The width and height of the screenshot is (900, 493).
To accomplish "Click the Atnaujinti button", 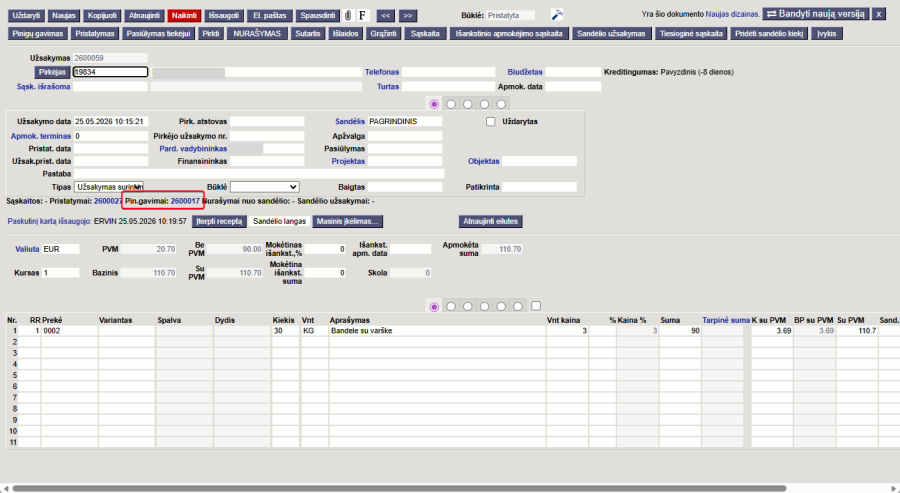I will pyautogui.click(x=144, y=15).
